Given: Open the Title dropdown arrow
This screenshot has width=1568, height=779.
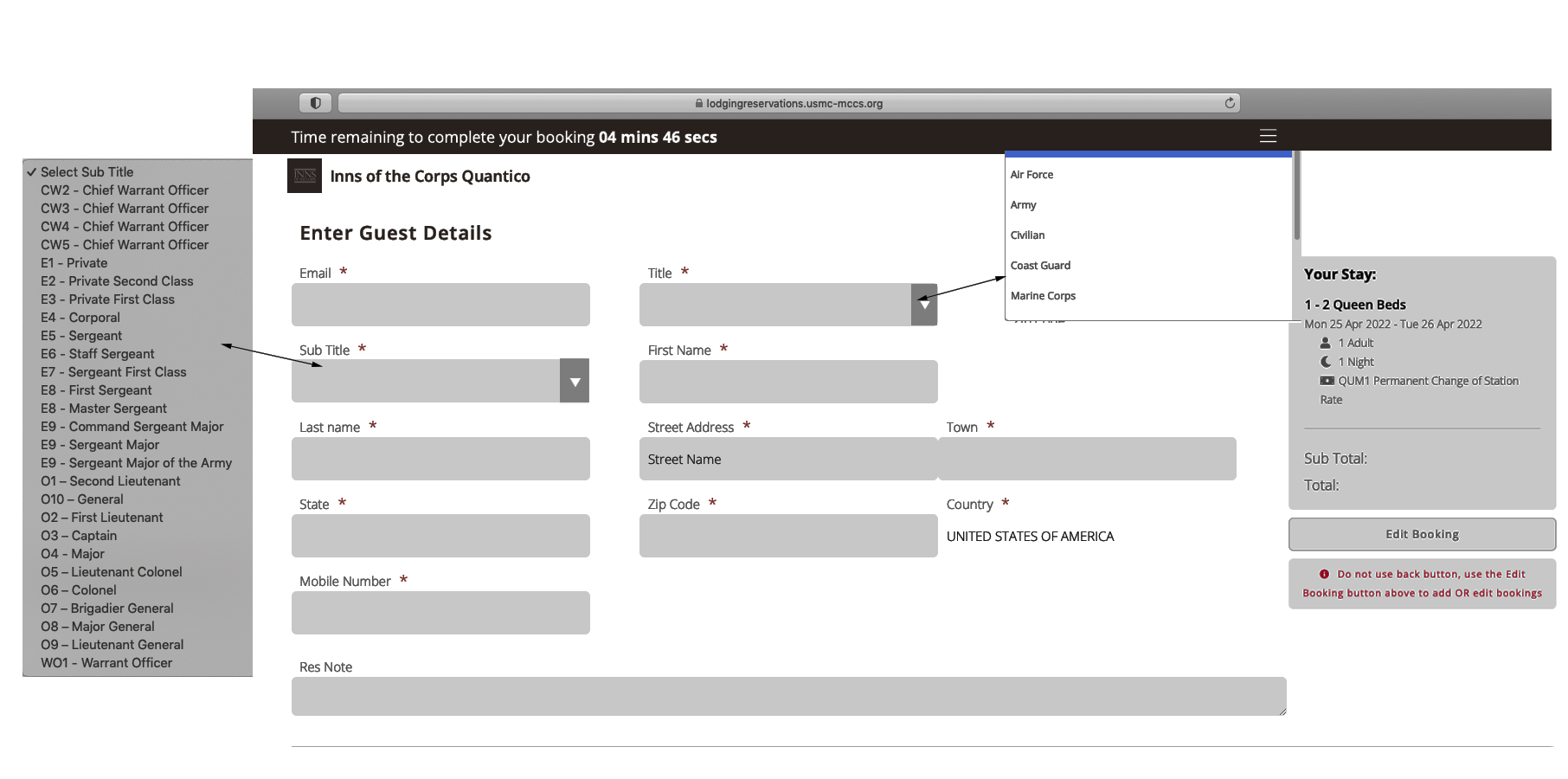Looking at the screenshot, I should 924,305.
